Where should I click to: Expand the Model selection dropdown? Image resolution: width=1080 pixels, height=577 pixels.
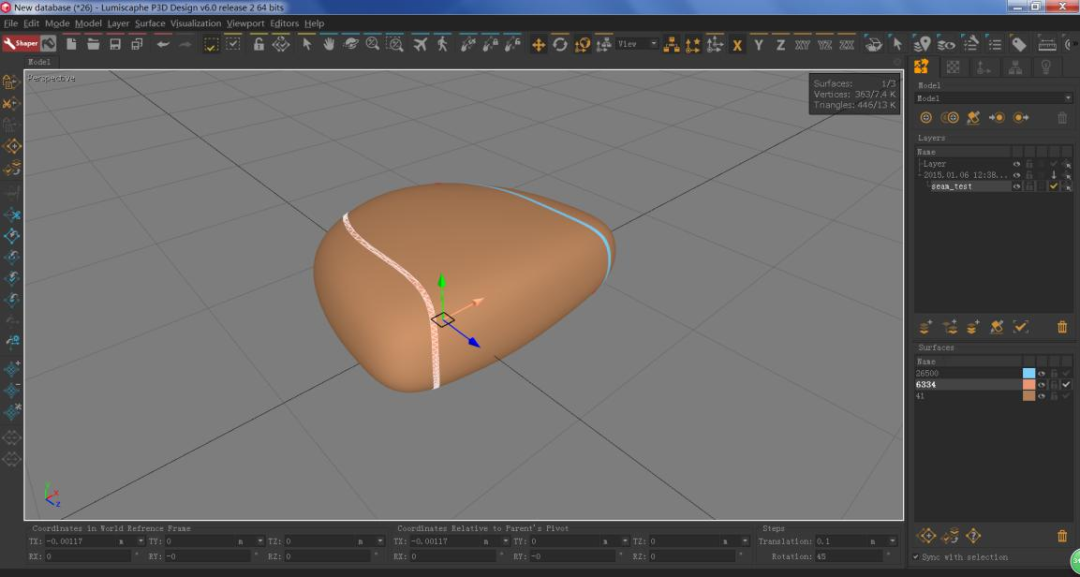[x=1067, y=98]
